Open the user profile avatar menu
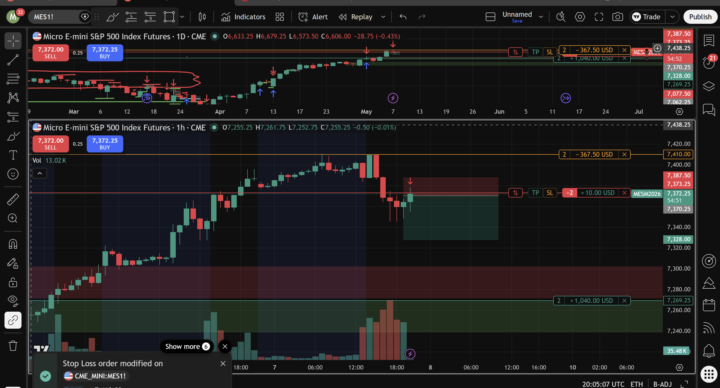 (13, 17)
